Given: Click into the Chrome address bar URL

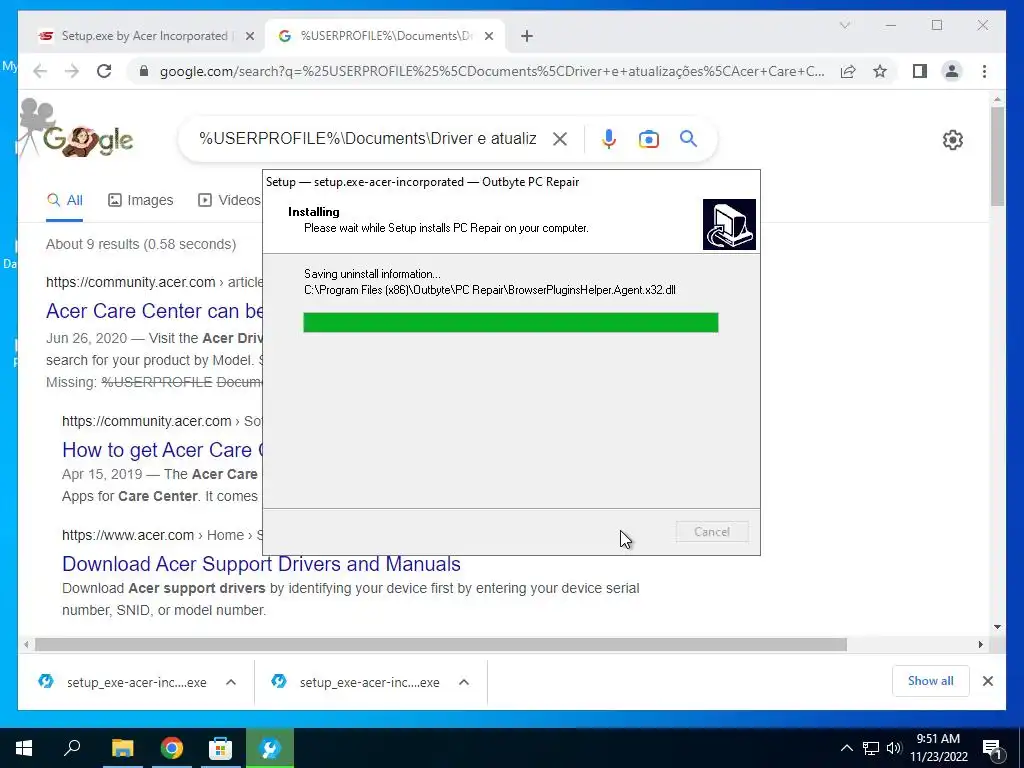Looking at the screenshot, I should (x=492, y=71).
